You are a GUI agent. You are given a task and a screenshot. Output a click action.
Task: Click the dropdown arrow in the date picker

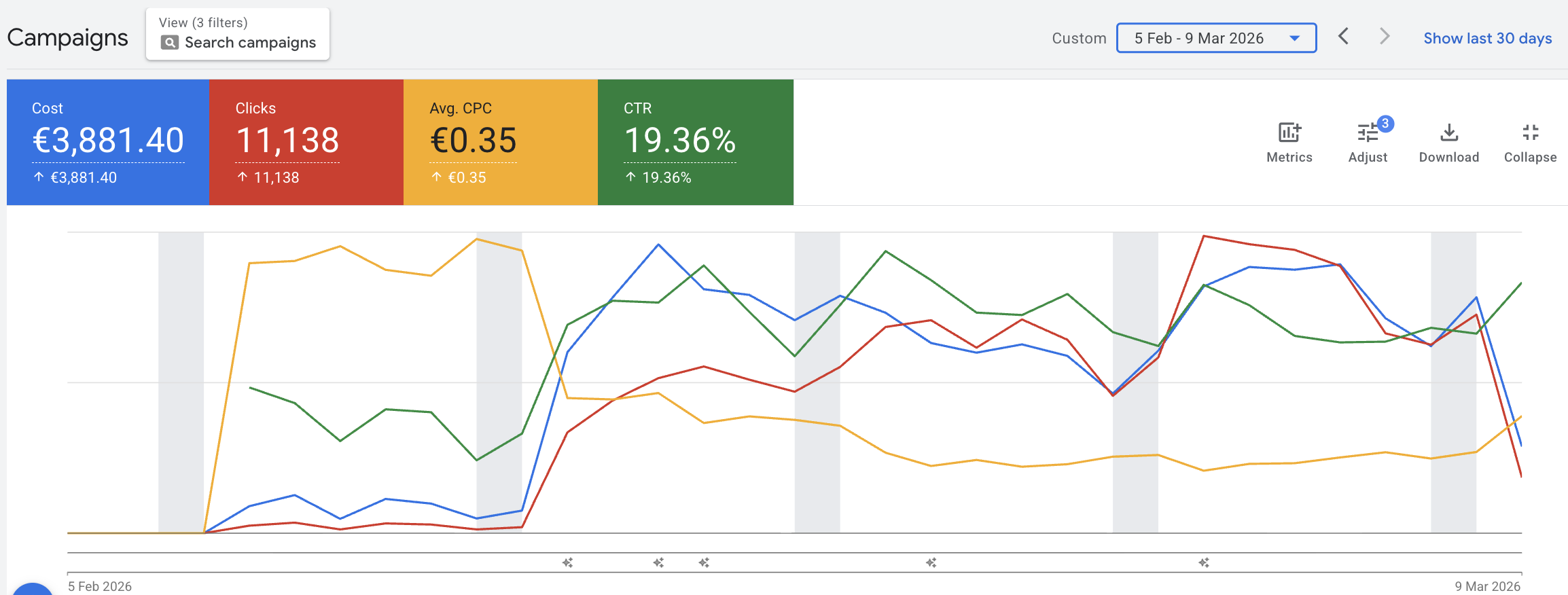(x=1295, y=38)
